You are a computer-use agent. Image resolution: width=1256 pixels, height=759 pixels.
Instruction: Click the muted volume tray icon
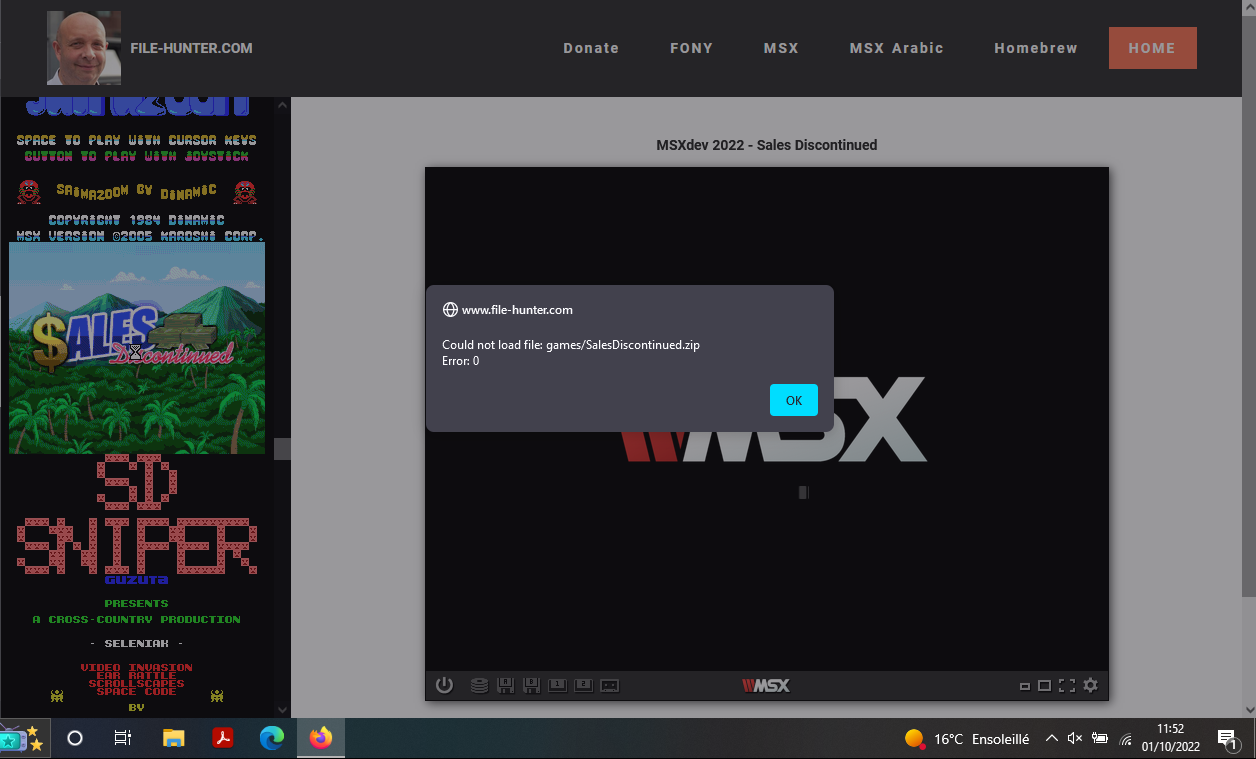click(x=1075, y=739)
